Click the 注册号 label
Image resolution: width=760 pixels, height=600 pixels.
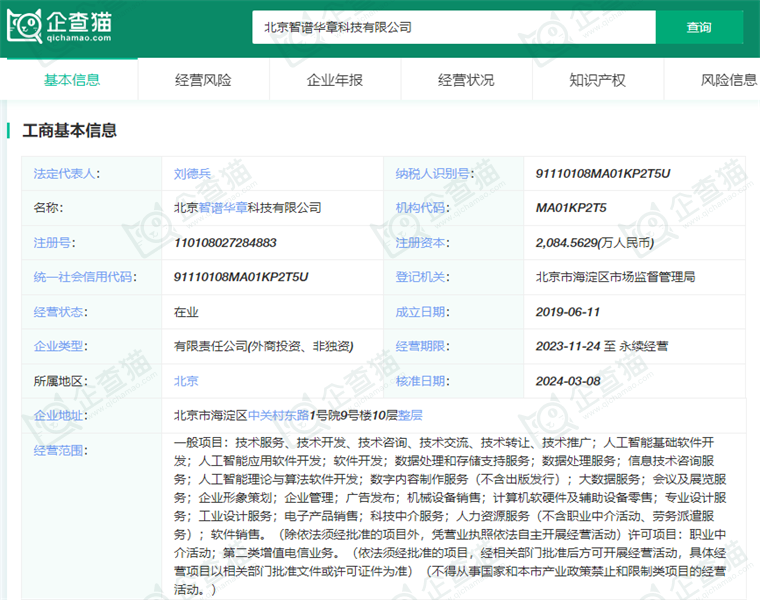[54, 243]
